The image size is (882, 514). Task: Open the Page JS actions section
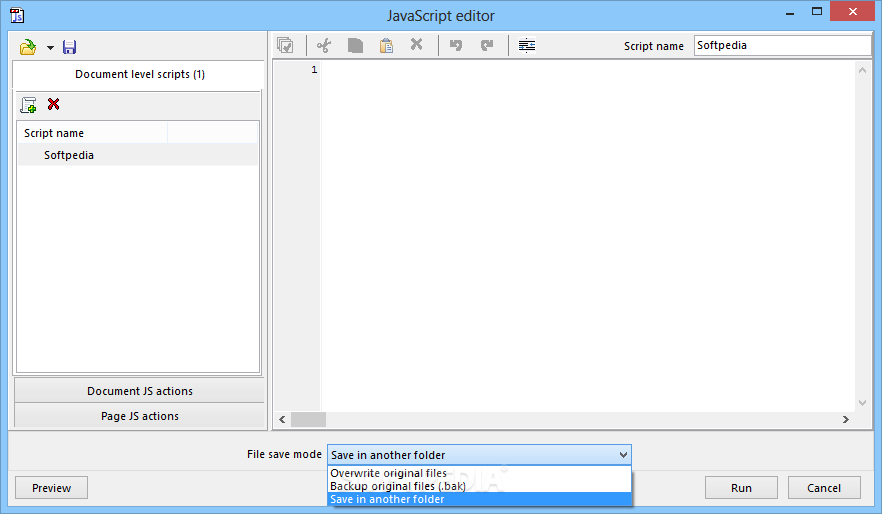pos(139,416)
